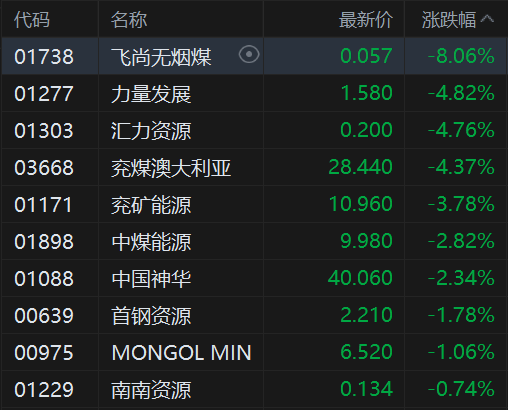The width and height of the screenshot is (508, 410).
Task: Click change value -3.78%
Action: coord(461,204)
